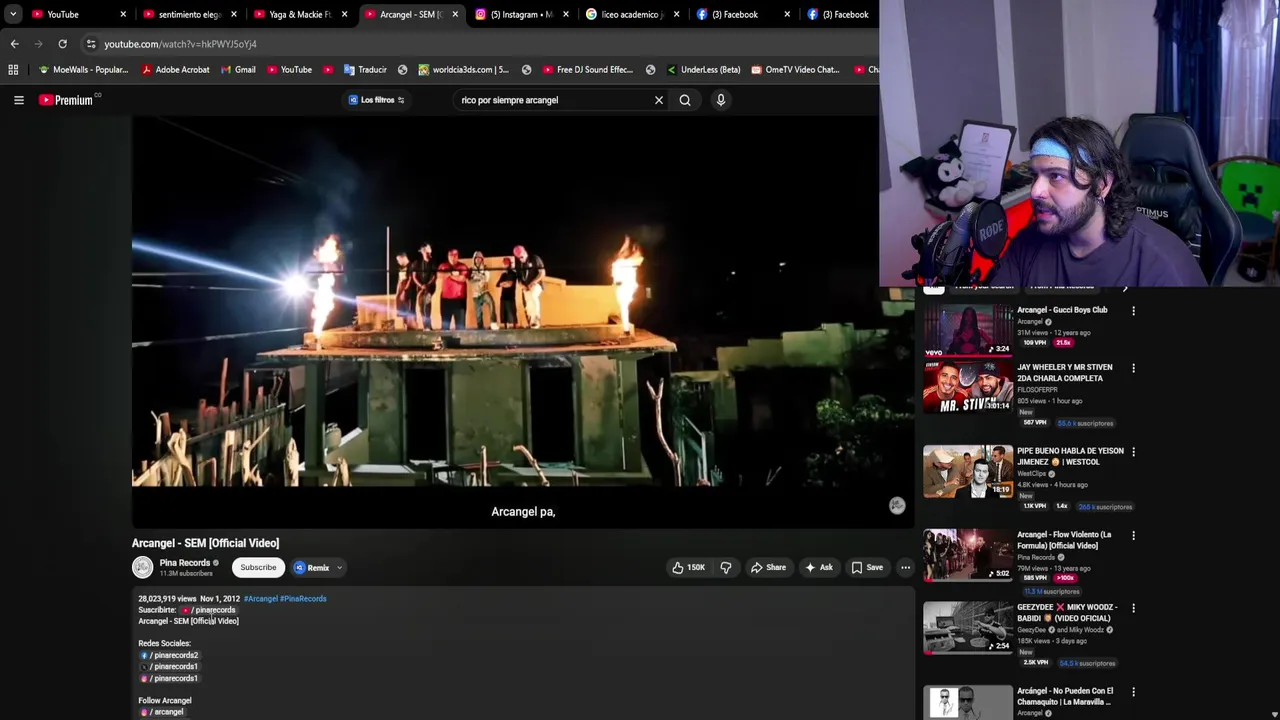1280x720 pixels.
Task: Open the YouTube guide hamburger menu
Action: click(x=19, y=100)
